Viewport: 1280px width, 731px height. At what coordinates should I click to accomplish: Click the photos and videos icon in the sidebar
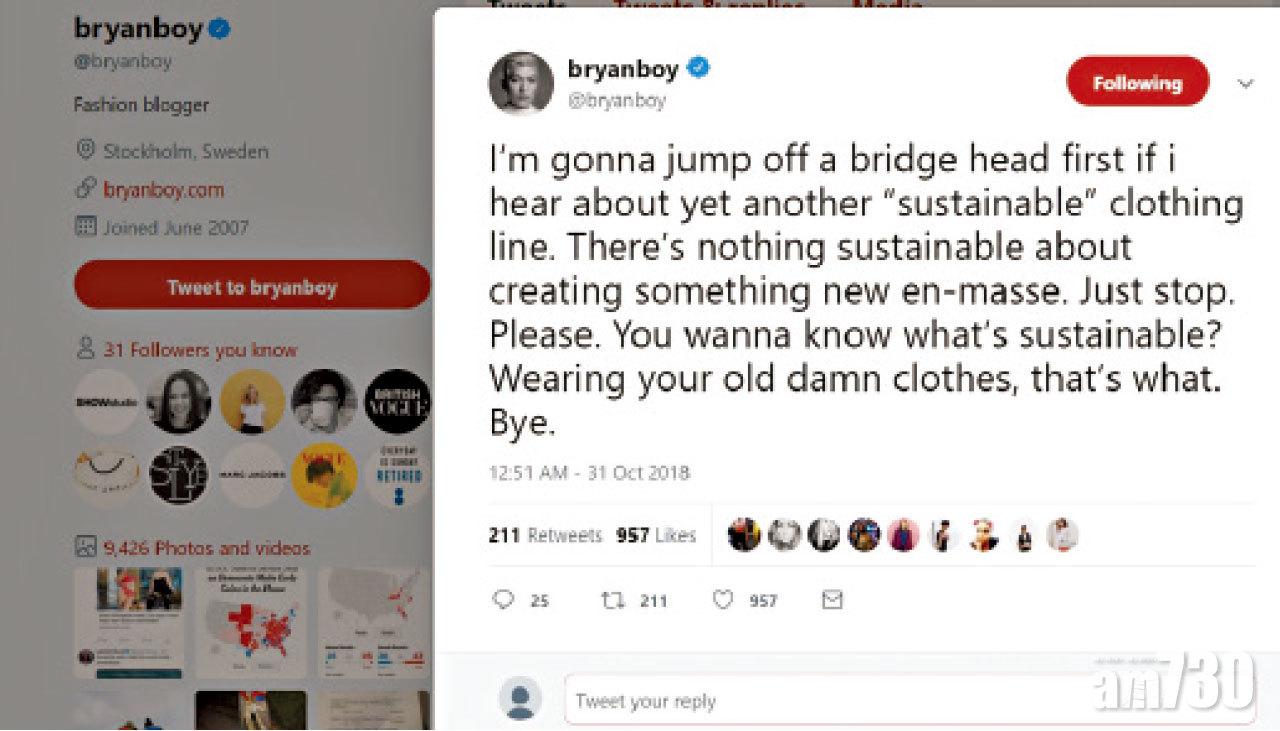(x=86, y=548)
